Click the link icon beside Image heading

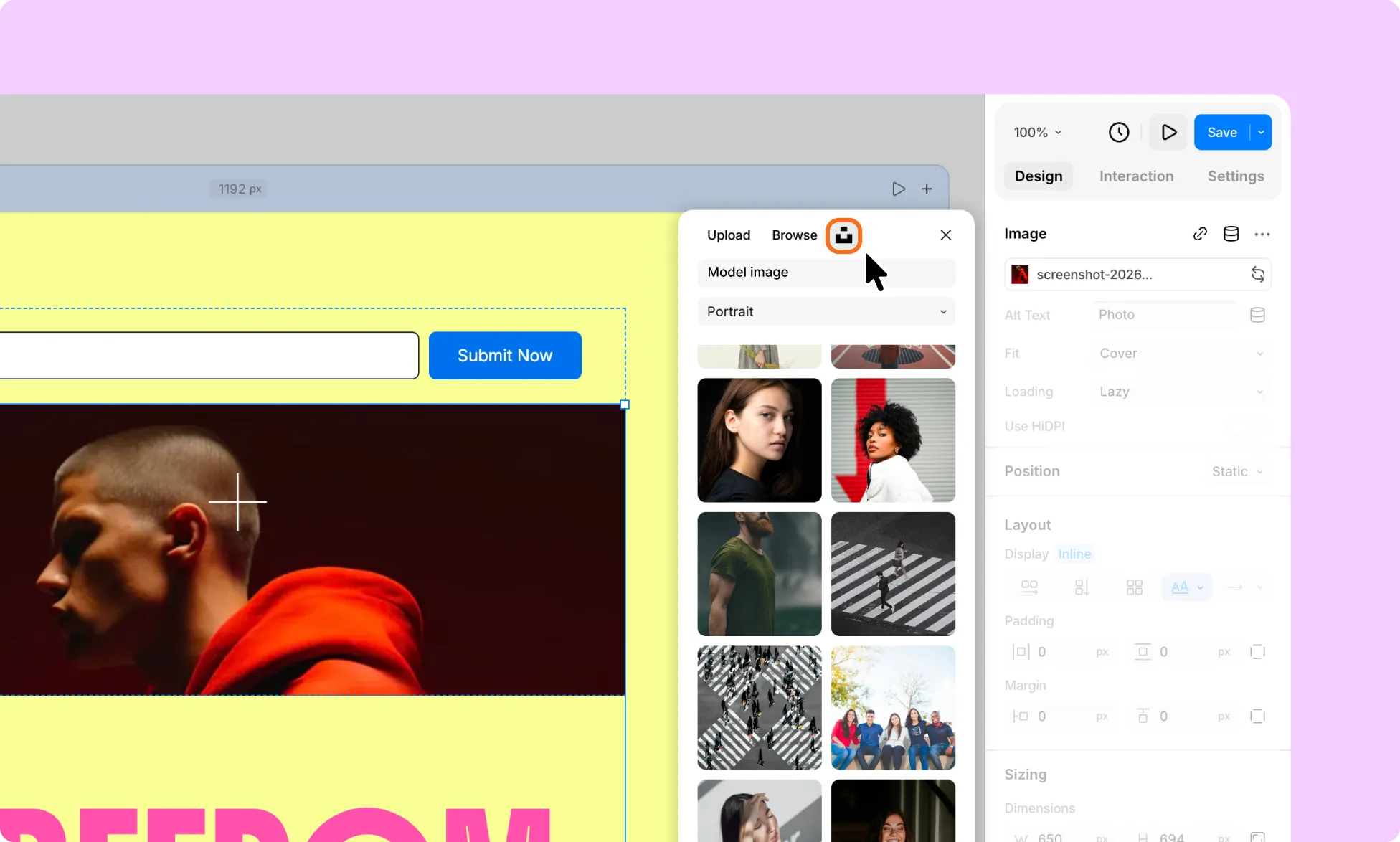click(1200, 234)
